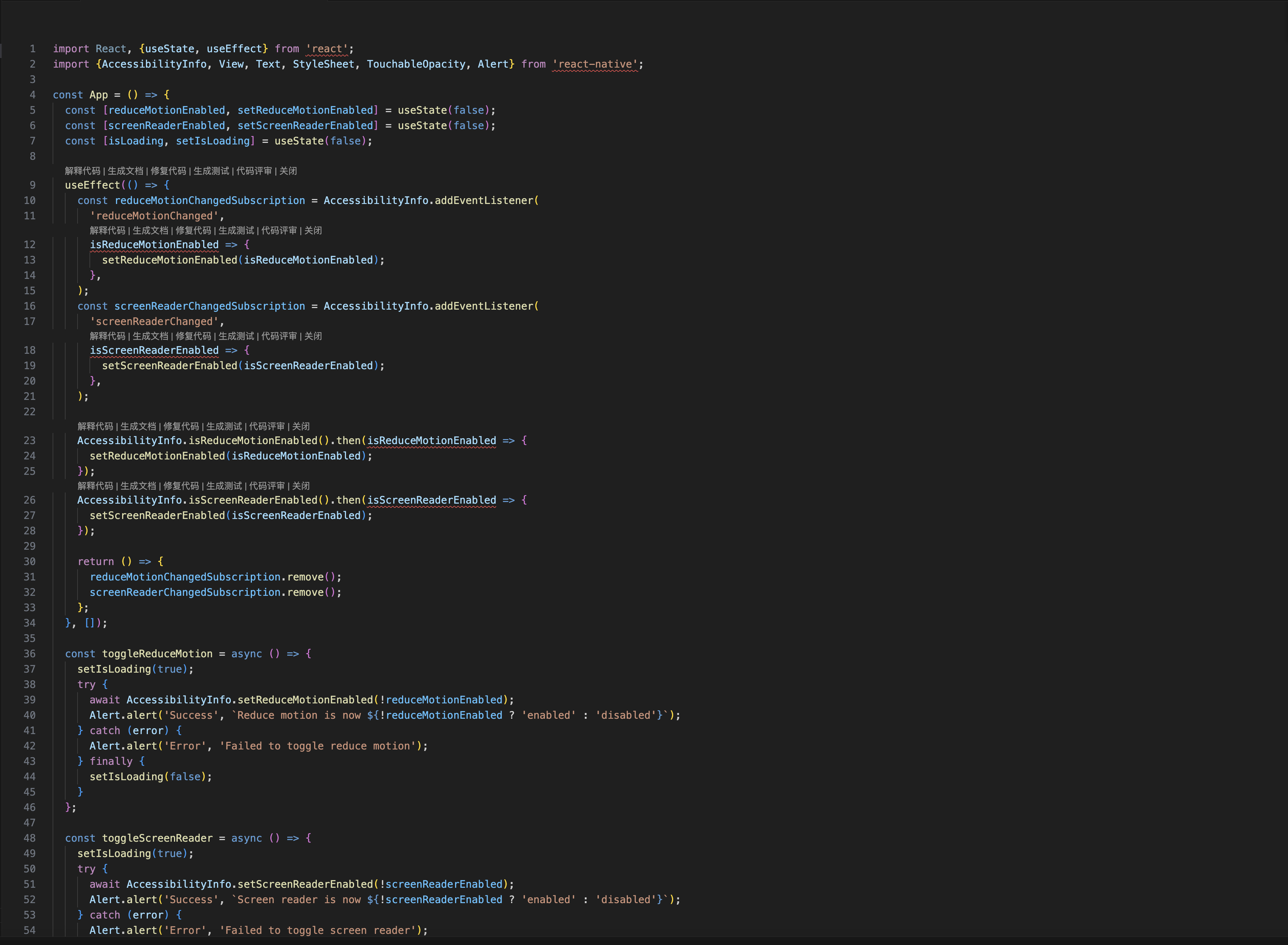Screen dimensions: 1288x945
Task: Click 生成测试 above line 12 isReduceMotionEnabled callback
Action: click(x=236, y=230)
